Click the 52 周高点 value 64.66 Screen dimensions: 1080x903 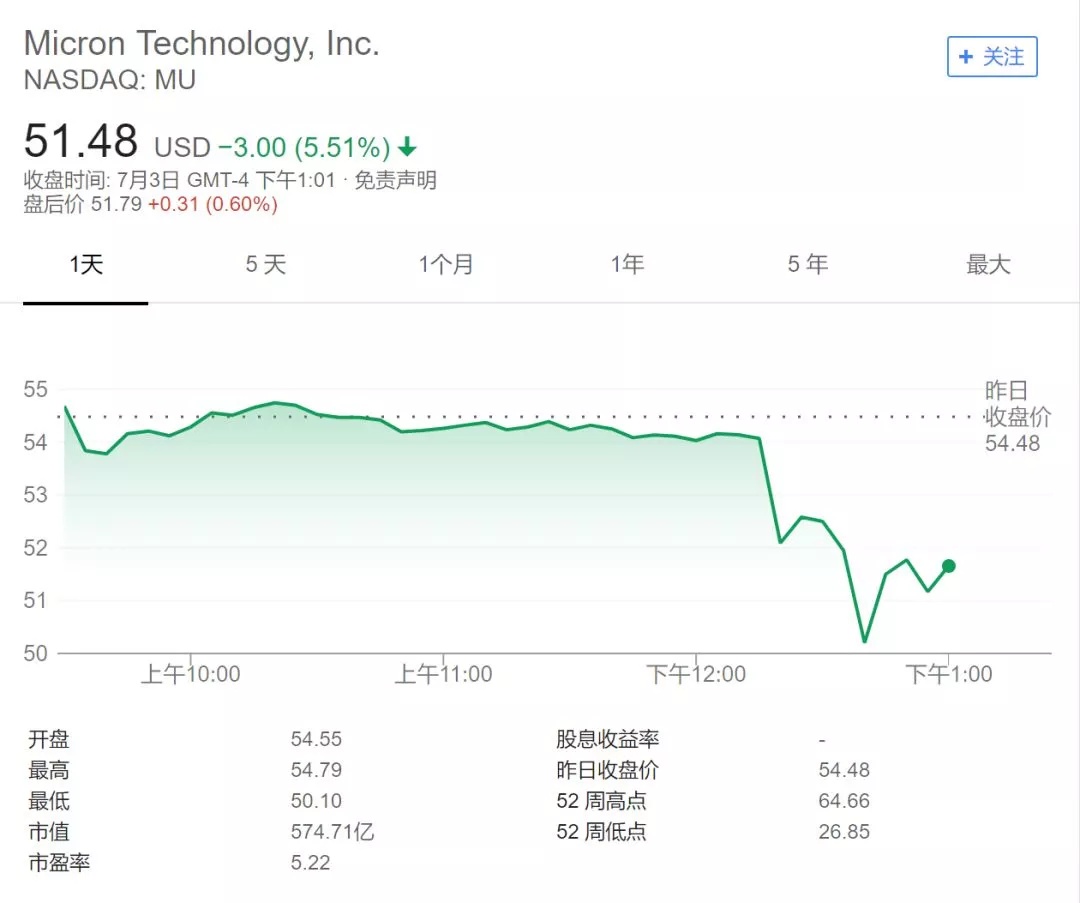pyautogui.click(x=844, y=800)
